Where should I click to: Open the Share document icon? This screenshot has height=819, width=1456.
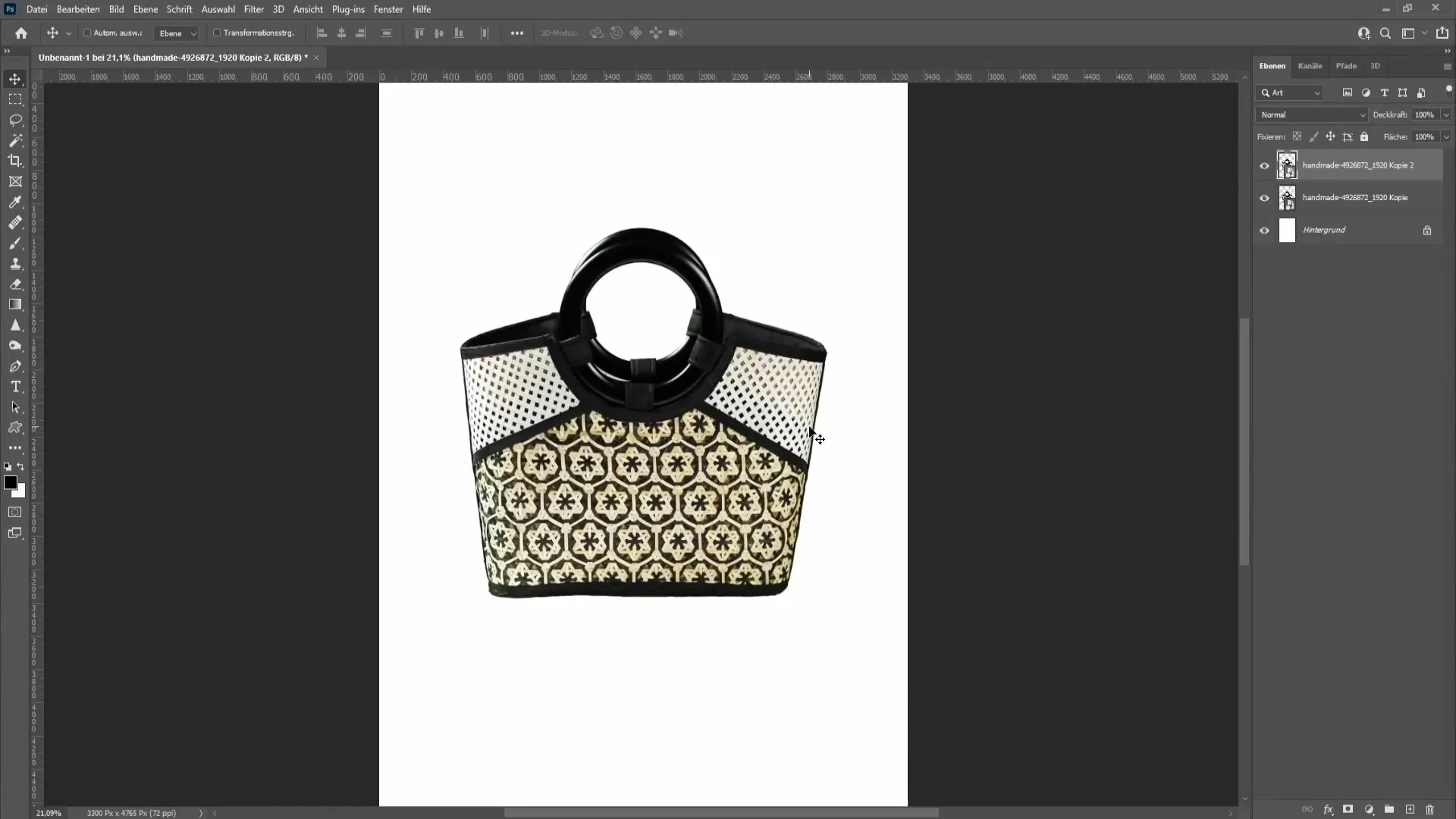point(1442,33)
